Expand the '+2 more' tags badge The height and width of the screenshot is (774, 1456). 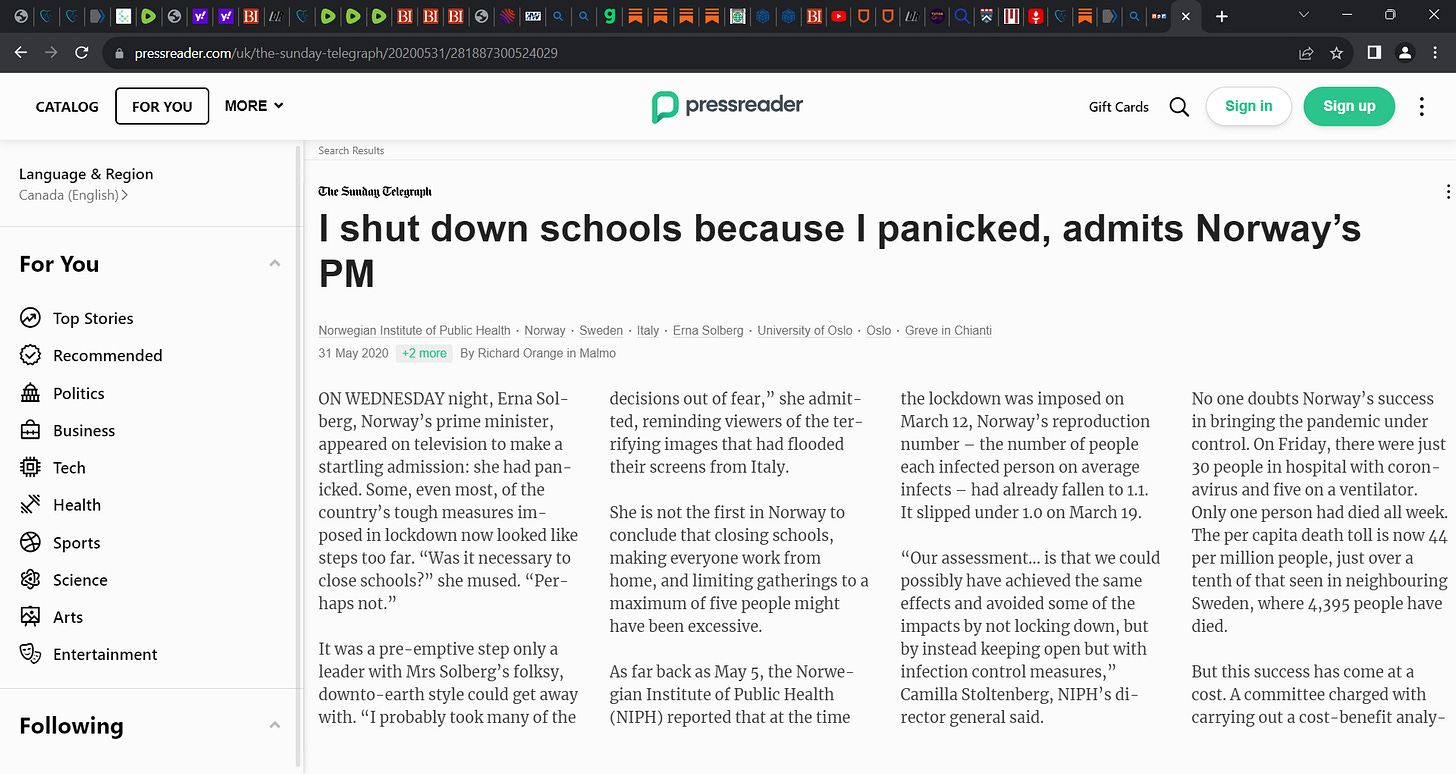(424, 353)
